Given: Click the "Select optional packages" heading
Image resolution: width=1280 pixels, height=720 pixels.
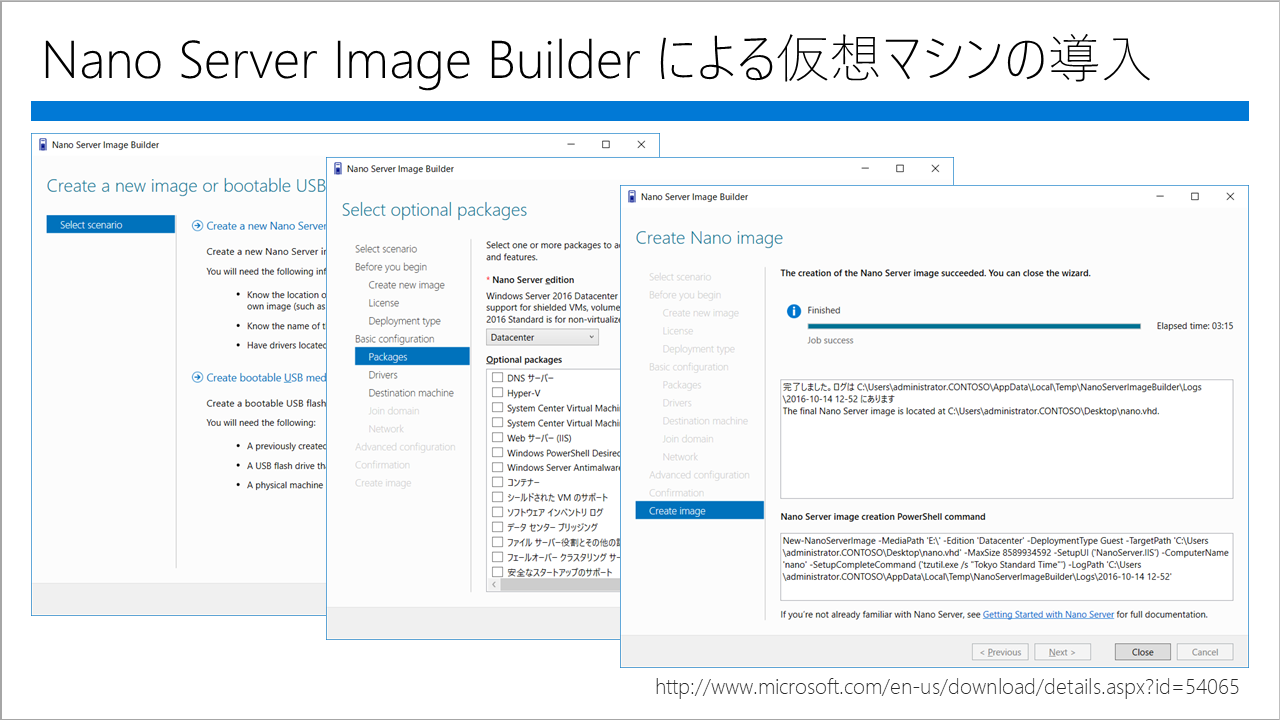Looking at the screenshot, I should point(434,210).
